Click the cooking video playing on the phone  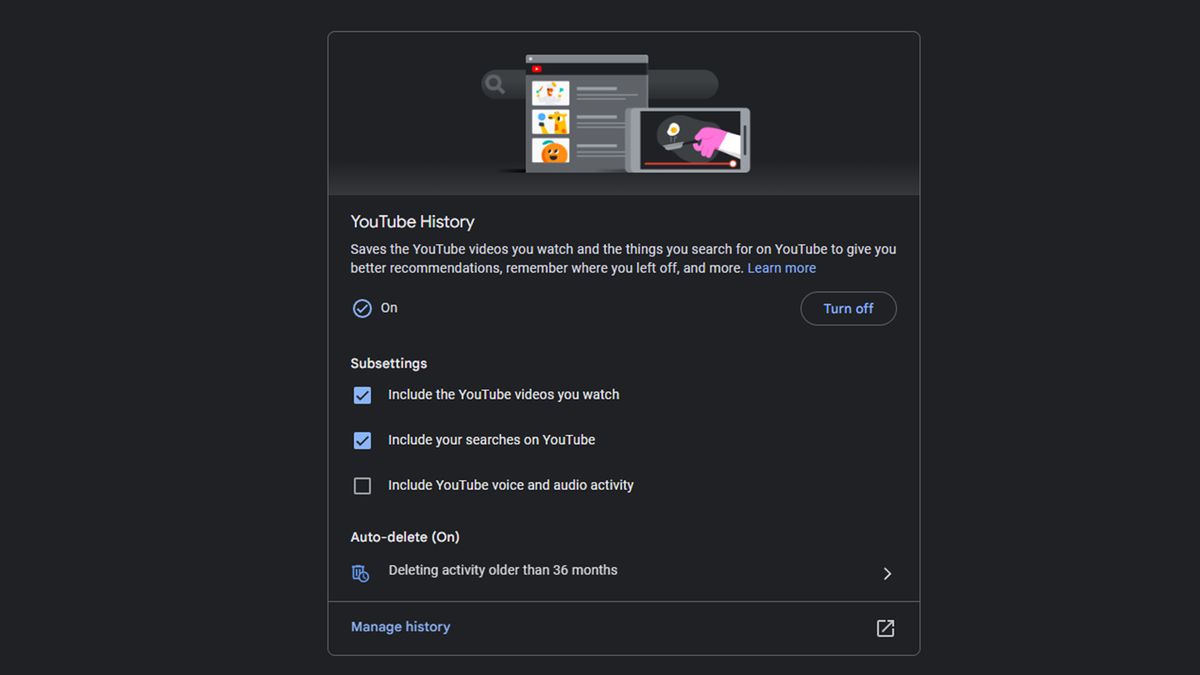coord(690,135)
